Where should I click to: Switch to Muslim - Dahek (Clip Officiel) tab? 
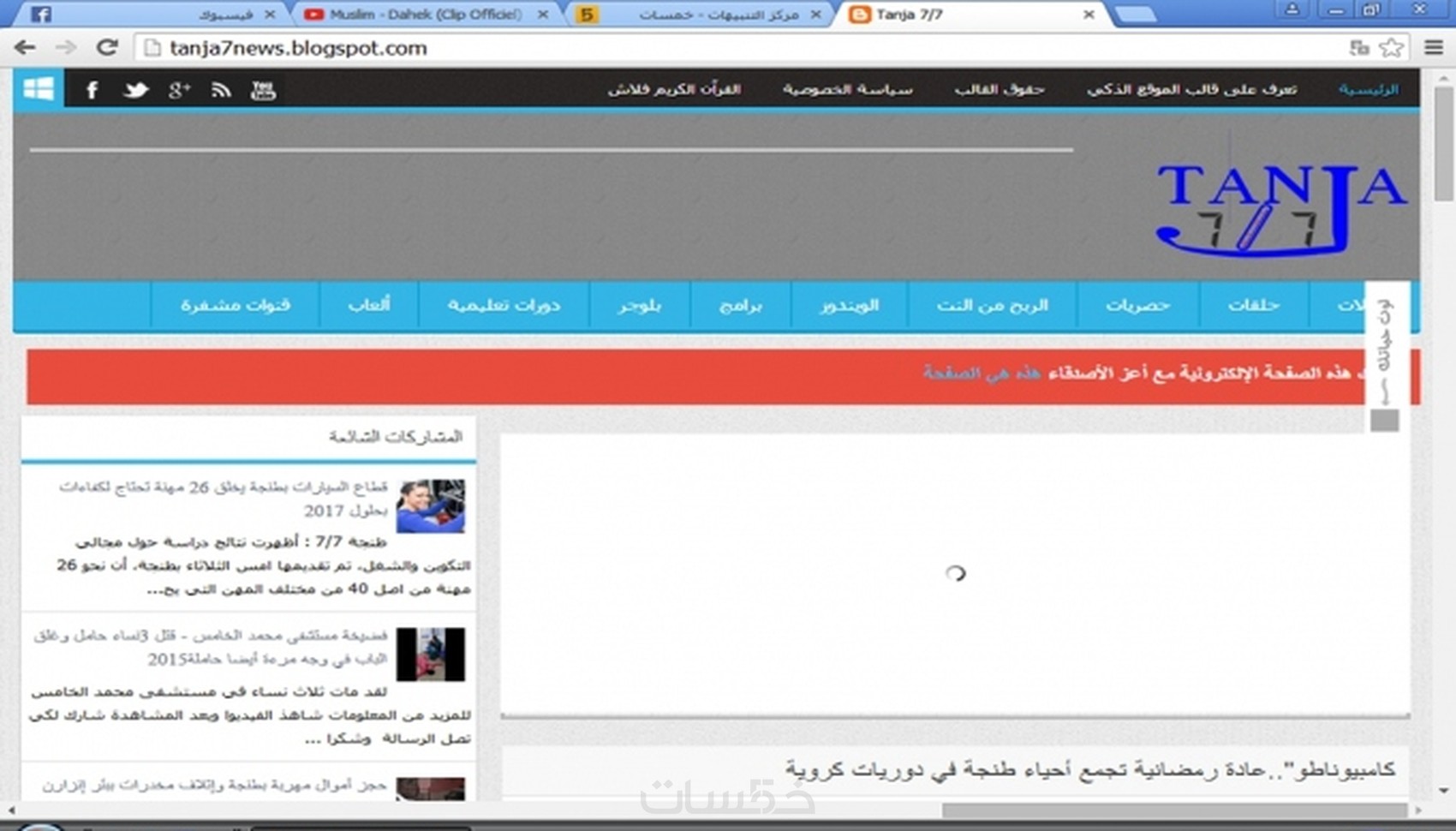click(426, 15)
